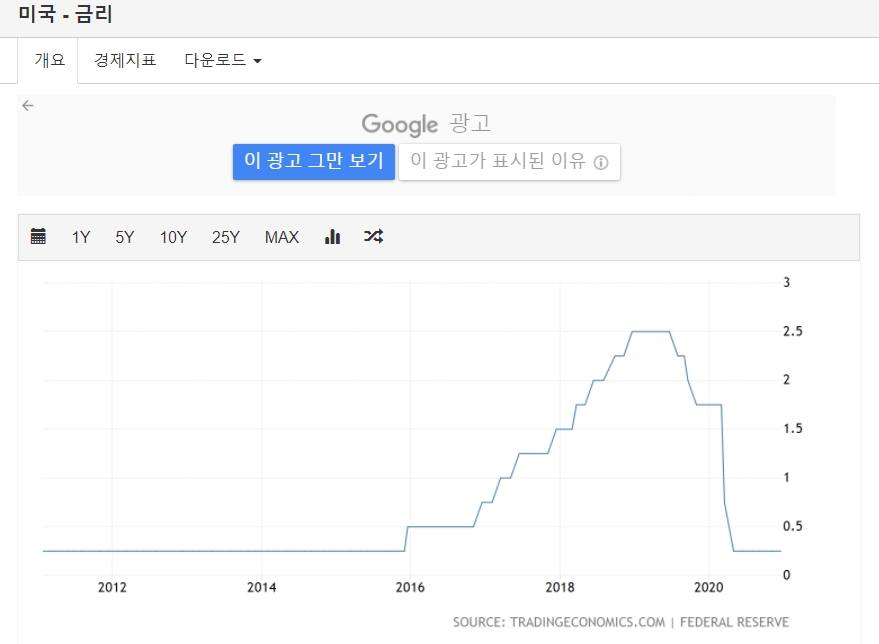Switch chart to bar chart type
Image resolution: width=879 pixels, height=644 pixels.
(332, 237)
